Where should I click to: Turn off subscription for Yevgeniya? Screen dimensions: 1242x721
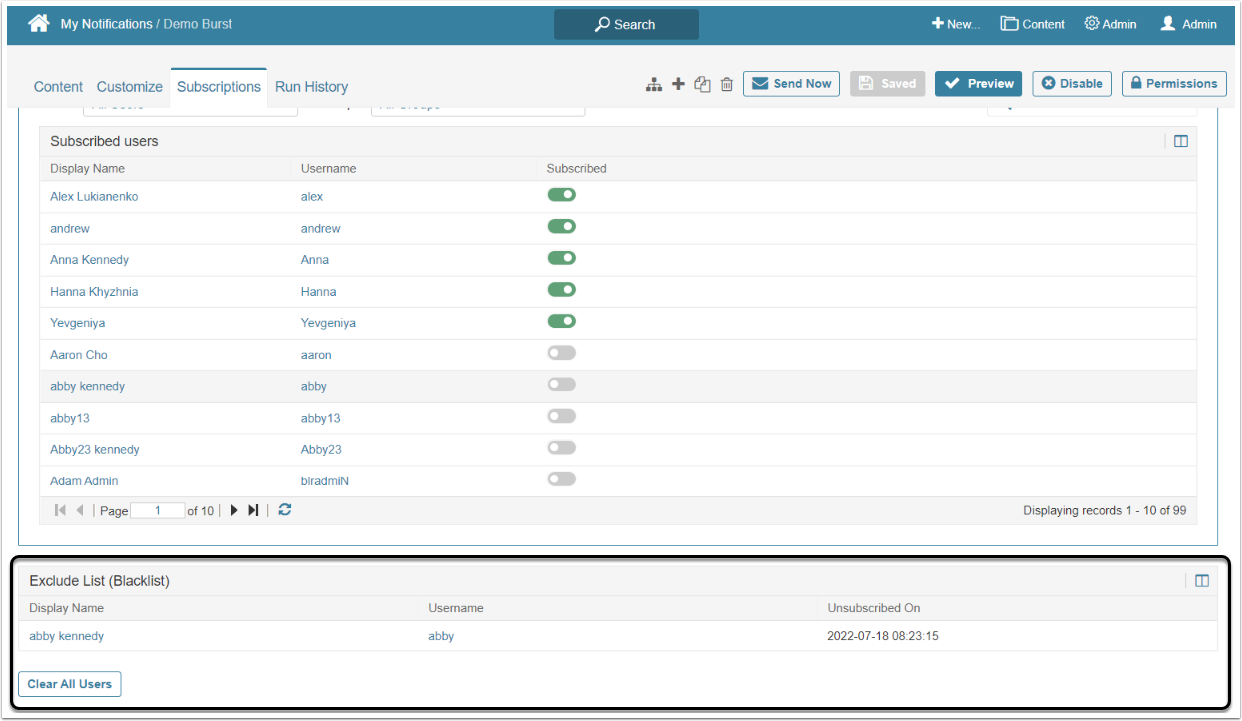click(561, 321)
